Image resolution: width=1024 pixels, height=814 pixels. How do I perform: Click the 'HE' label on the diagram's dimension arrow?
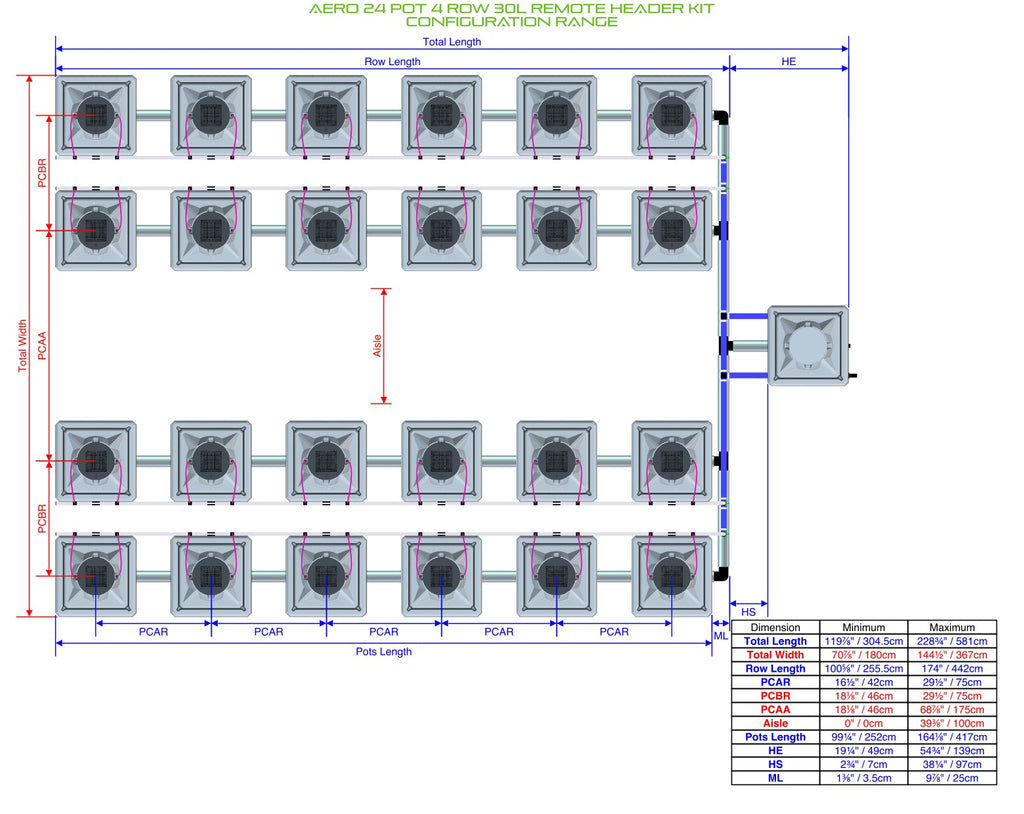(788, 61)
